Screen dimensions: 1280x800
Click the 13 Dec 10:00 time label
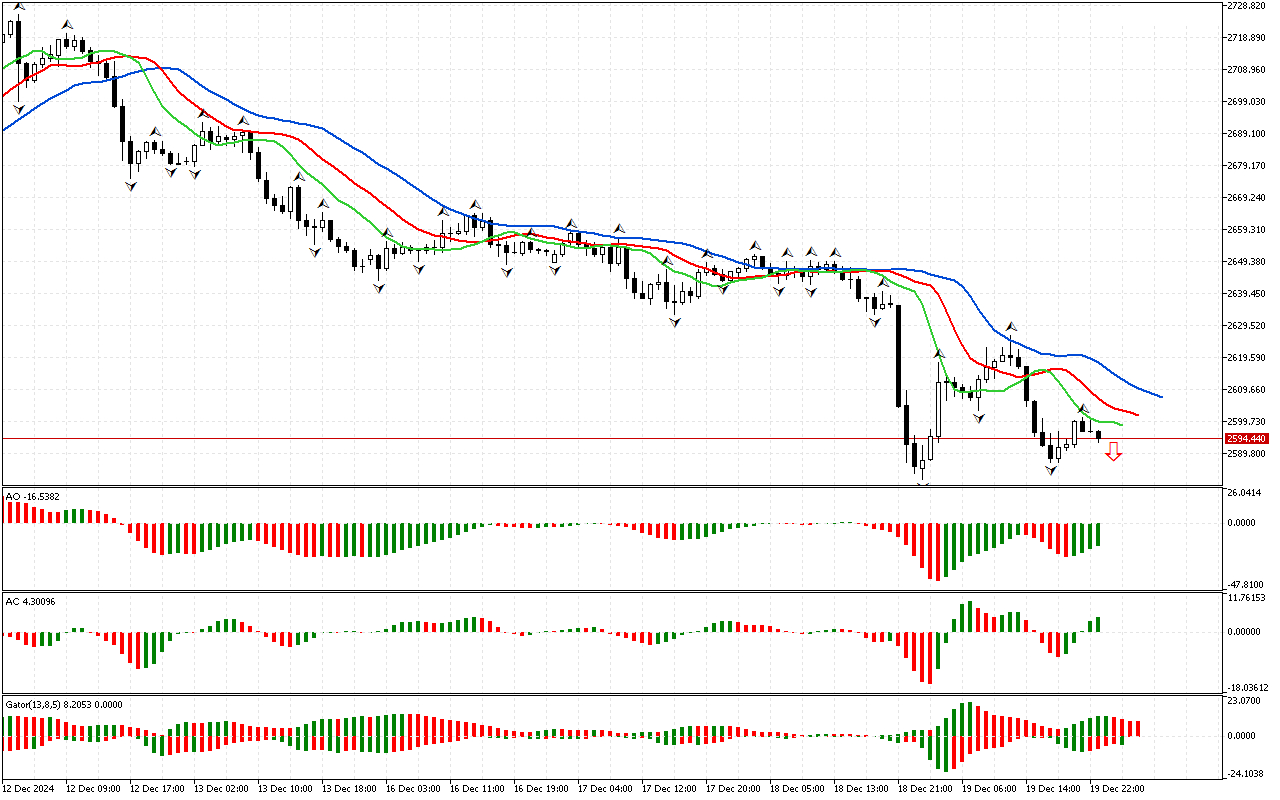coord(284,789)
